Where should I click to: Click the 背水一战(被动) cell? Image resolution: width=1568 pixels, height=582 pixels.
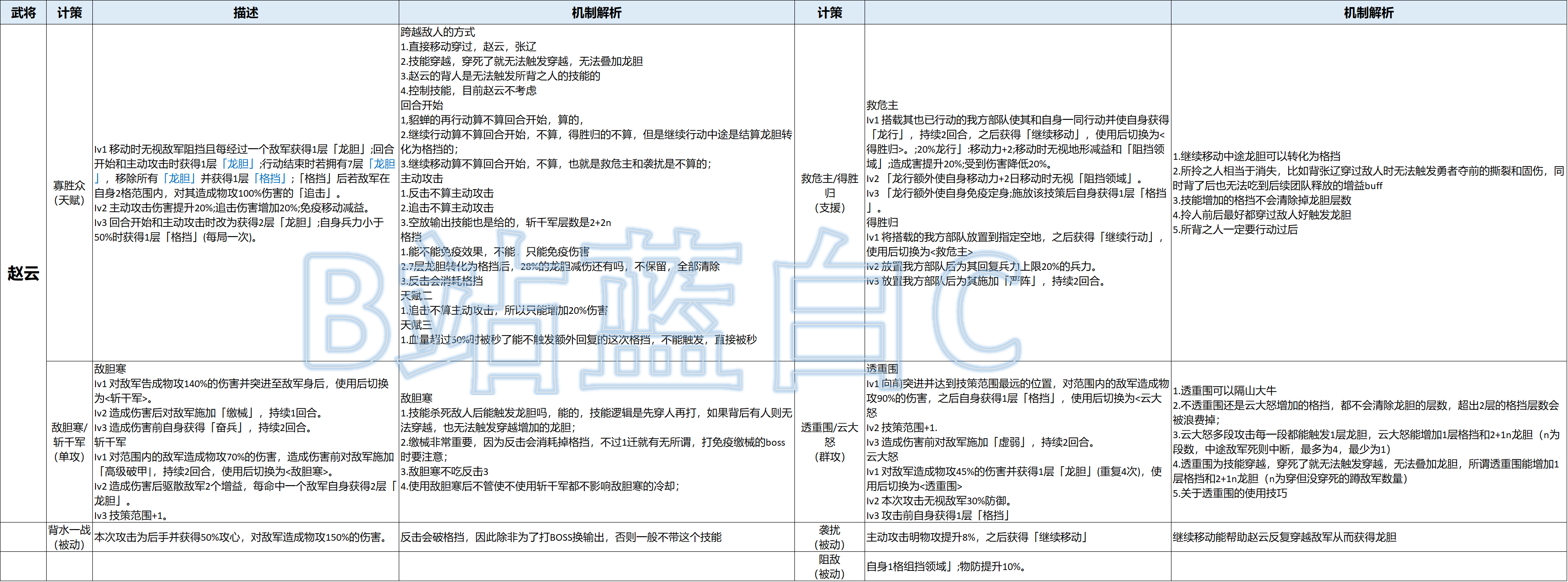coord(69,537)
